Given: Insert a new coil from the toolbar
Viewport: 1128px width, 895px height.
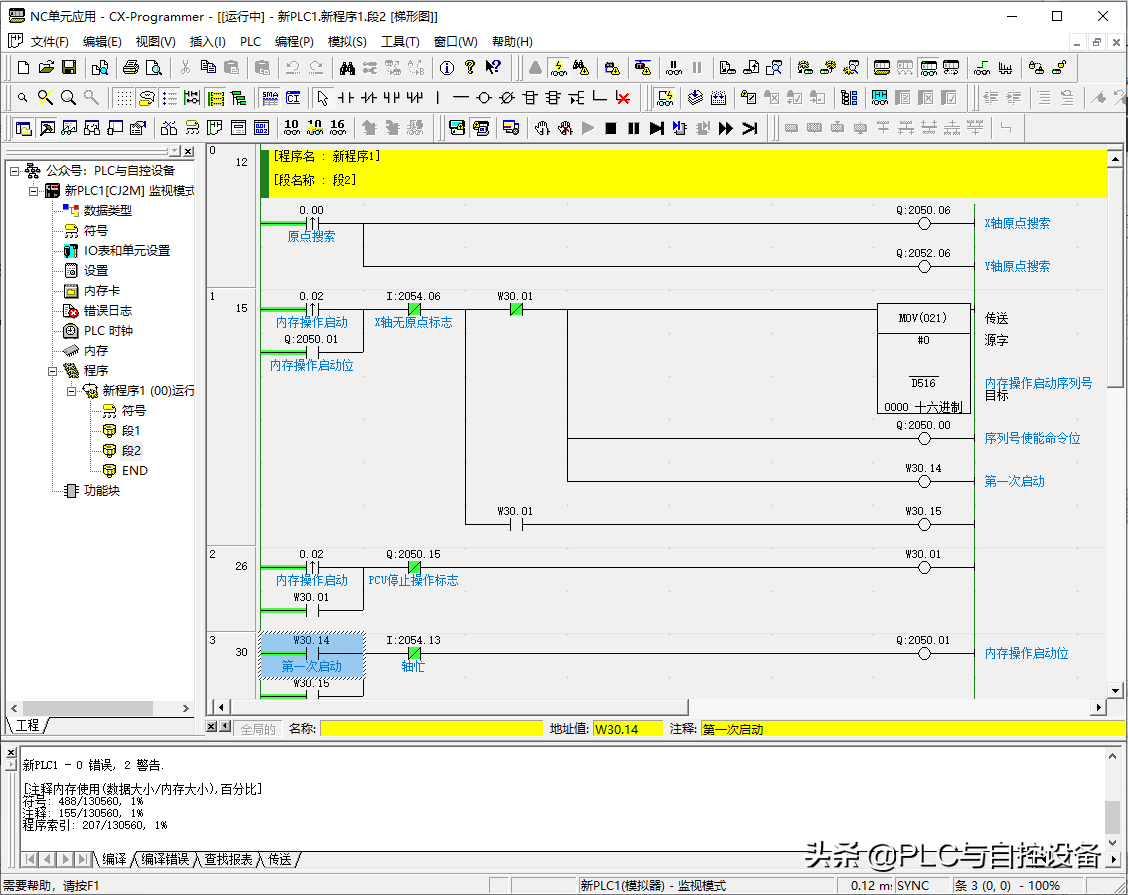Looking at the screenshot, I should 484,98.
